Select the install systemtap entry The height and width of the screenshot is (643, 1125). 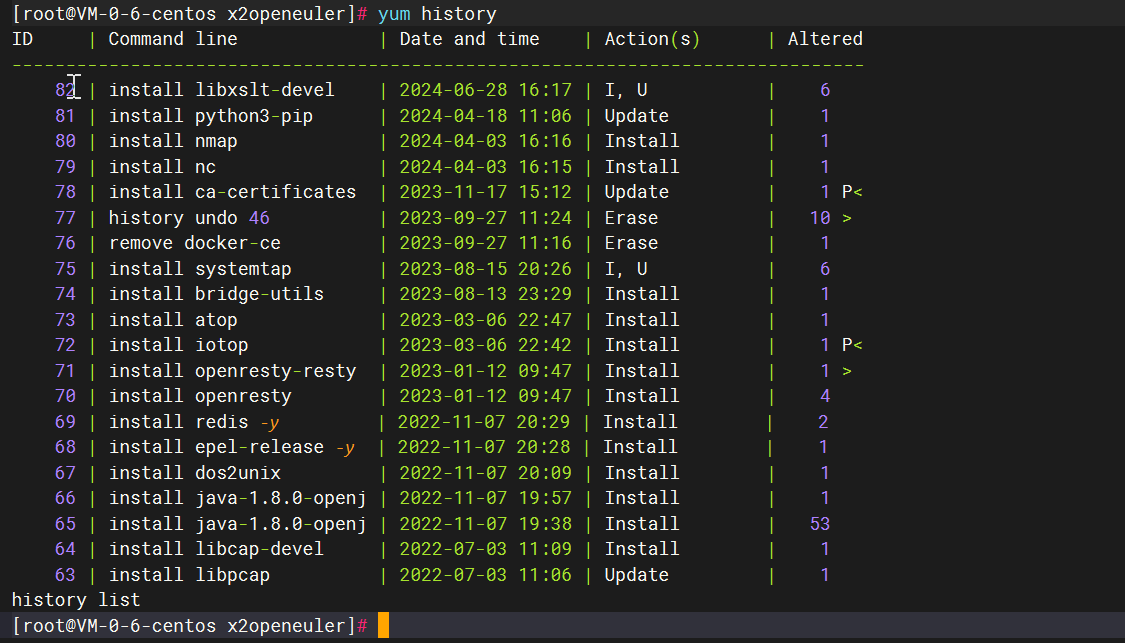pos(200,269)
